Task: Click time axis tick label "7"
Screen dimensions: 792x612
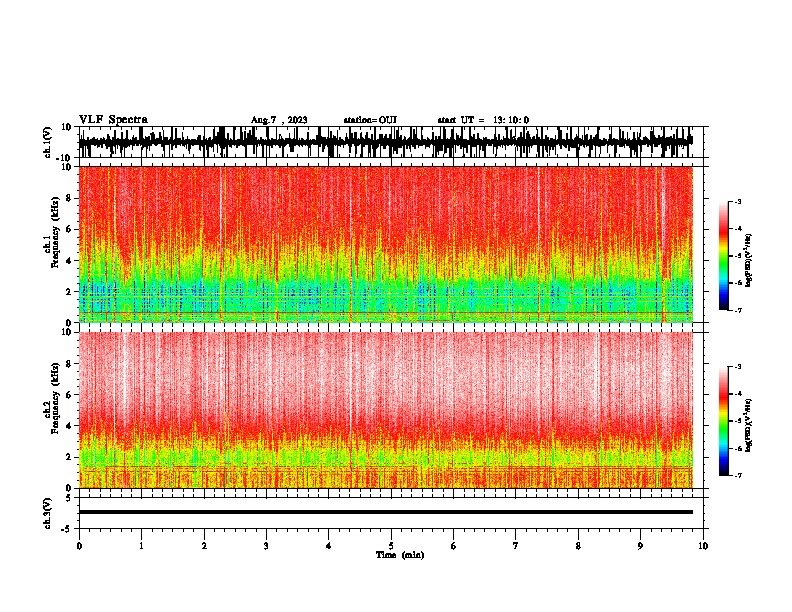Action: click(x=516, y=546)
